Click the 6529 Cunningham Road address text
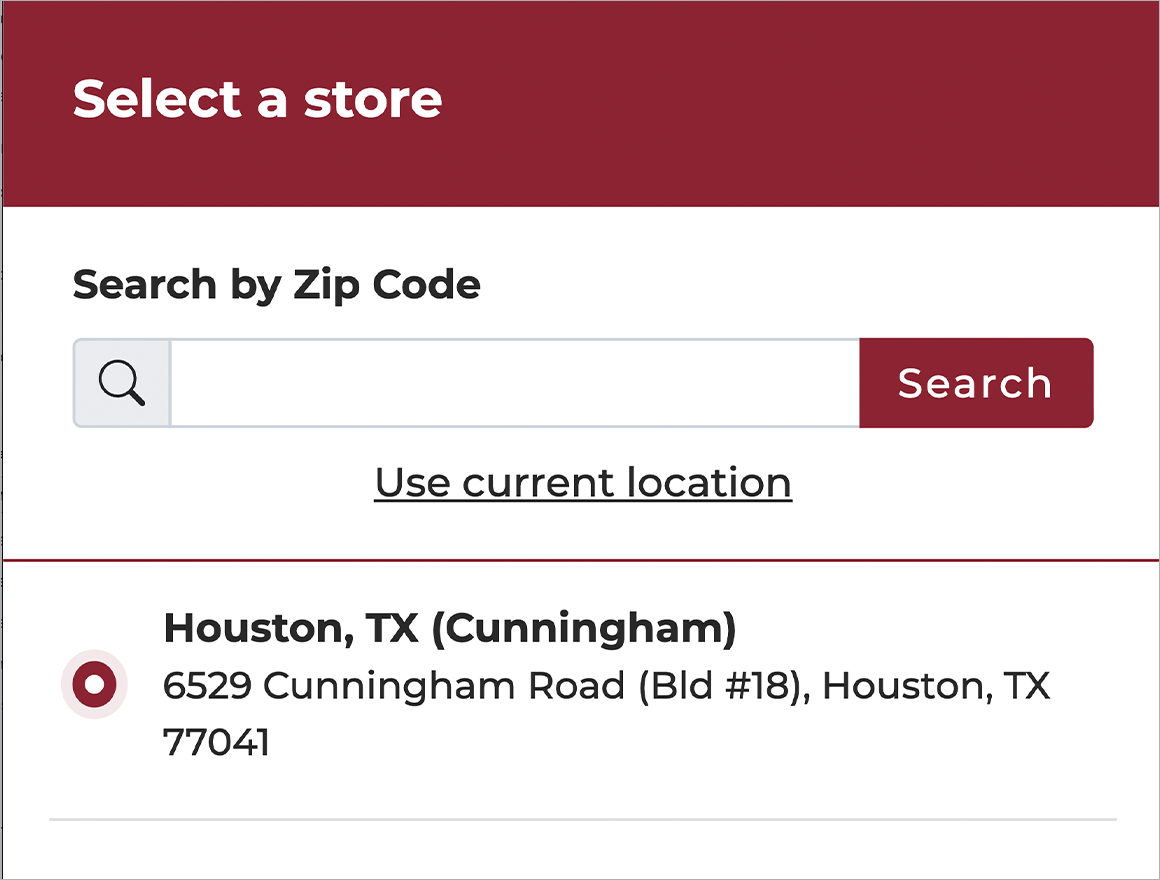This screenshot has height=880, width=1160. [607, 686]
